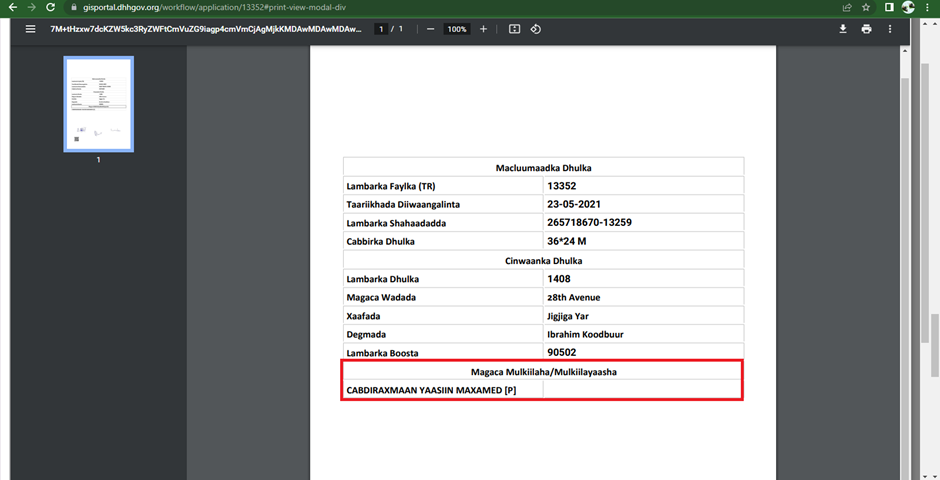Share this page from the address bar
The image size is (940, 480).
tap(847, 8)
